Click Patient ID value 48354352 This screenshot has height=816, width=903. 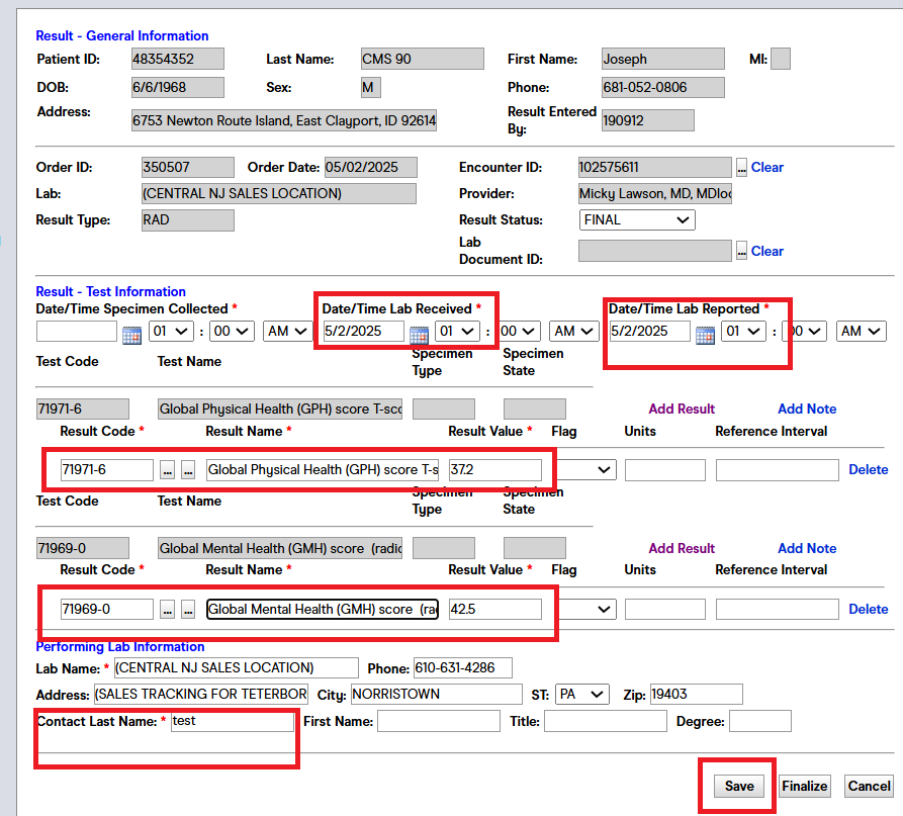[x=177, y=59]
